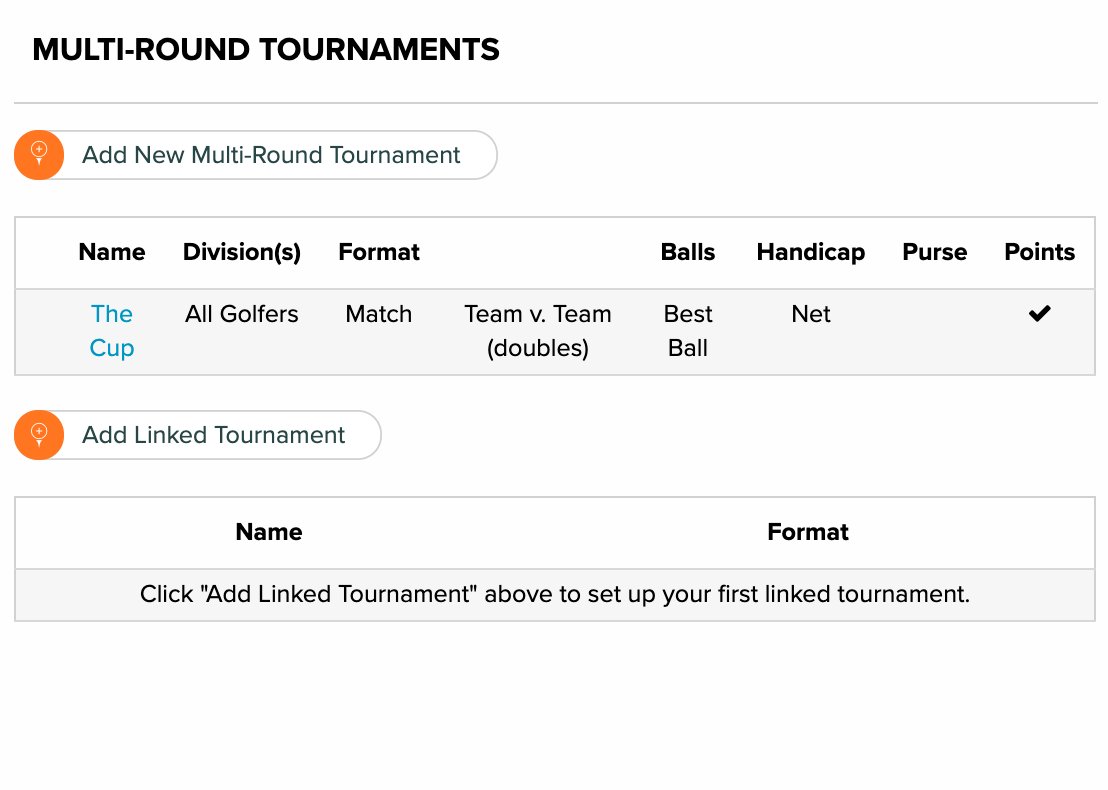The width and height of the screenshot is (1108, 790).
Task: Click the Purse column header
Action: click(934, 252)
